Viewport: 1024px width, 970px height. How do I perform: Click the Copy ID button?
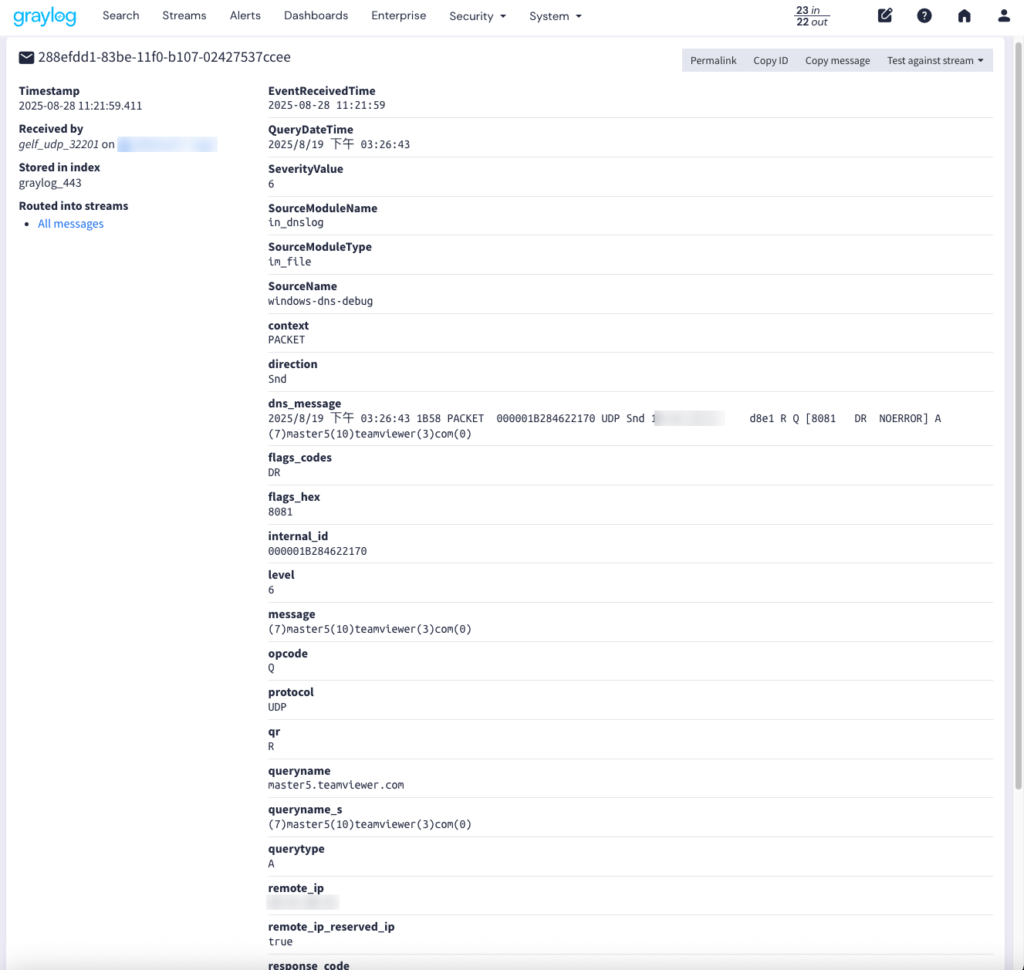pyautogui.click(x=771, y=60)
